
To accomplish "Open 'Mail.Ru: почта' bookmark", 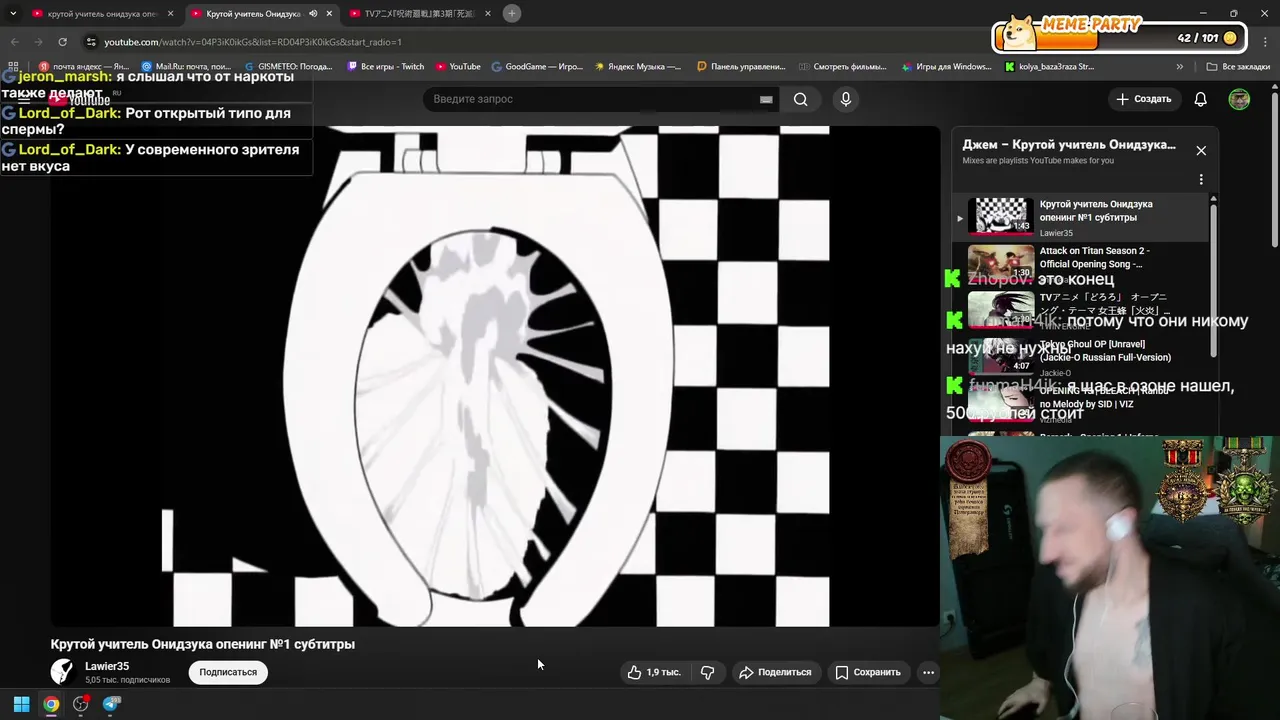I will coord(186,67).
